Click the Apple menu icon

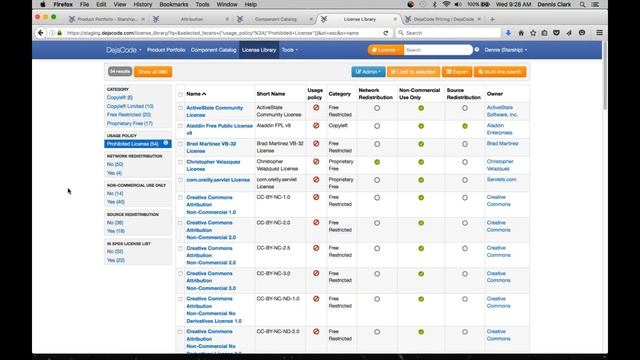[42, 4]
